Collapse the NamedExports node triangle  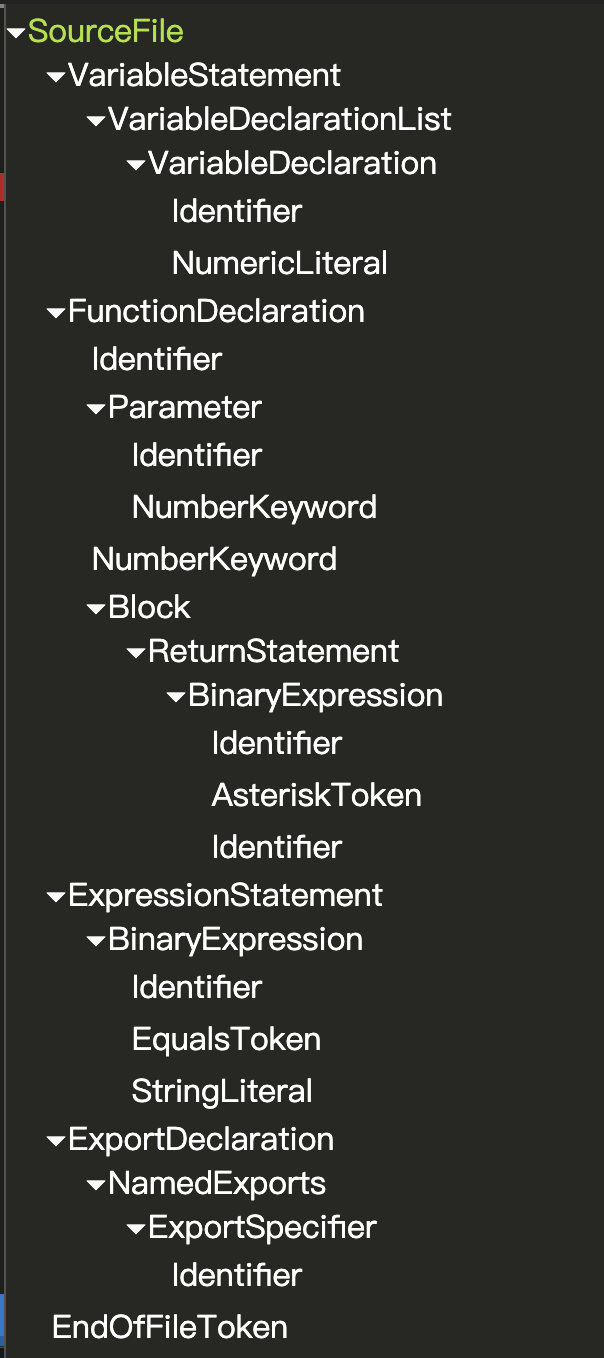(x=96, y=1185)
